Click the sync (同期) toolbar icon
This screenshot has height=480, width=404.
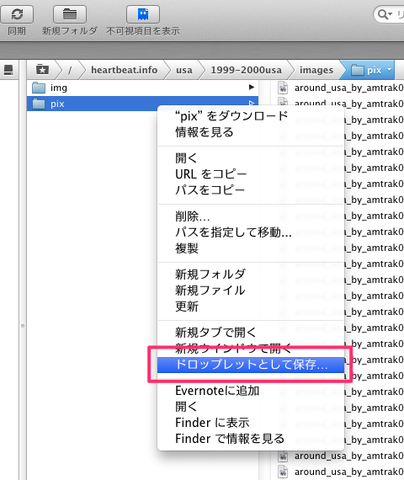click(x=17, y=14)
